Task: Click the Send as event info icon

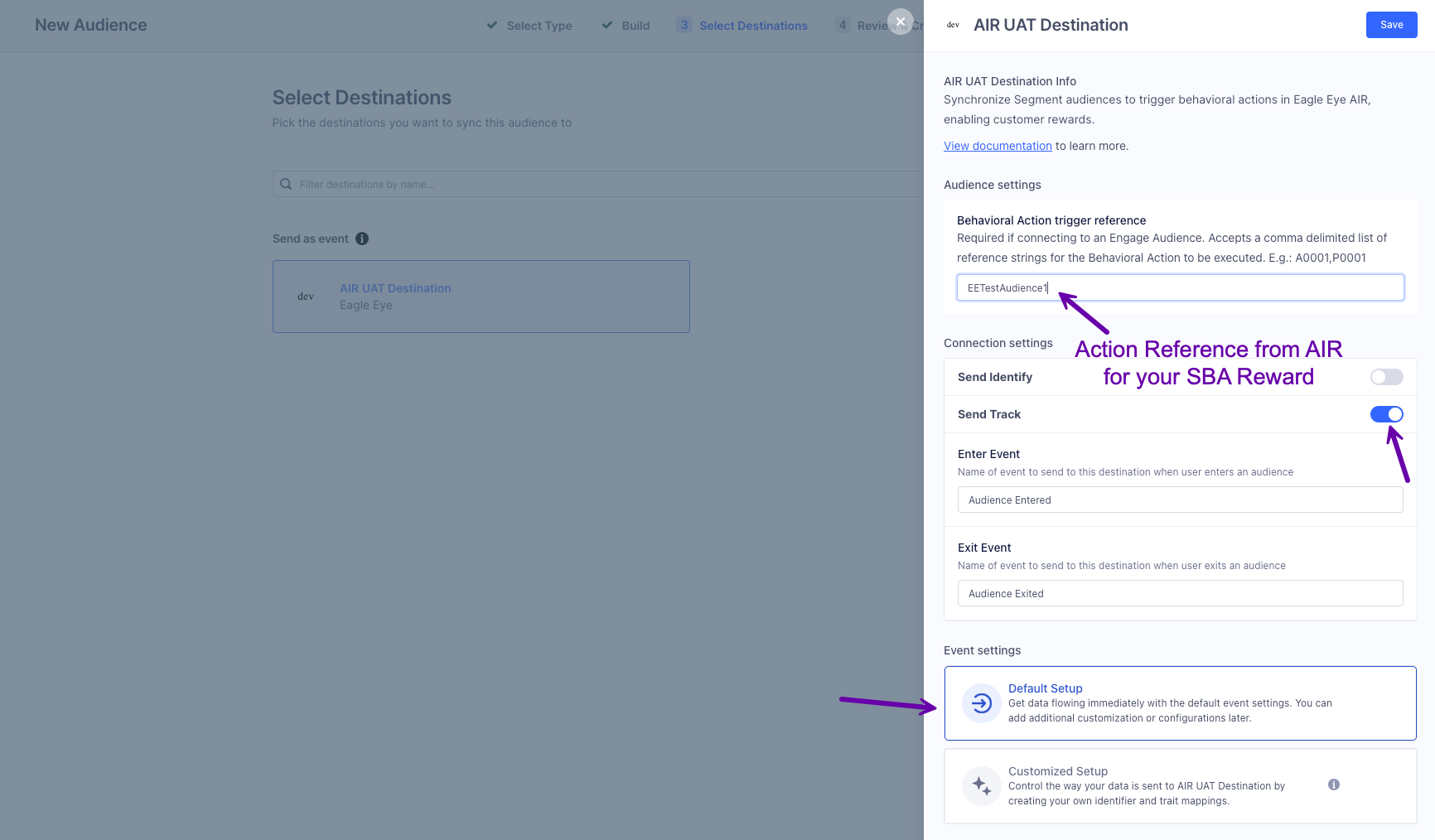Action: click(362, 239)
